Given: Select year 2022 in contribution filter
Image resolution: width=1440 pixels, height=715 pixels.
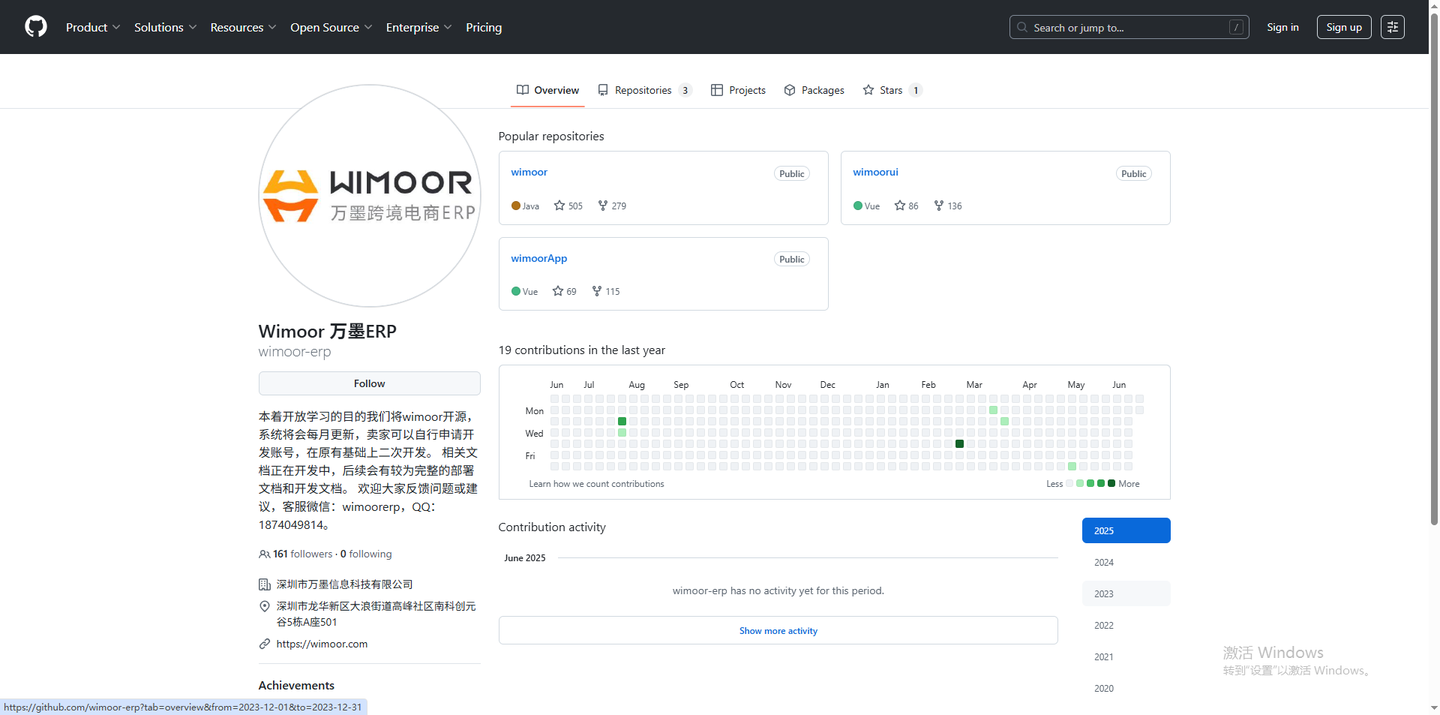Looking at the screenshot, I should [x=1126, y=626].
